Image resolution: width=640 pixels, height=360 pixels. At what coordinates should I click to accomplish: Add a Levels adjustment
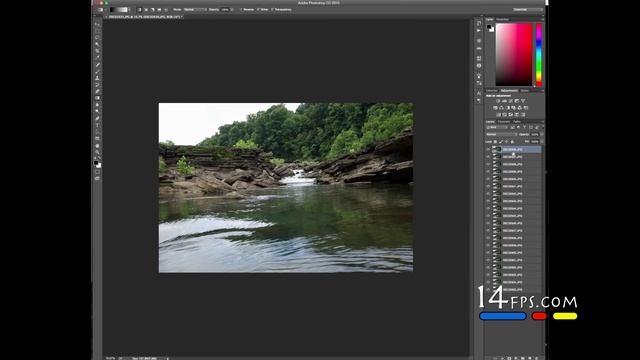[504, 101]
